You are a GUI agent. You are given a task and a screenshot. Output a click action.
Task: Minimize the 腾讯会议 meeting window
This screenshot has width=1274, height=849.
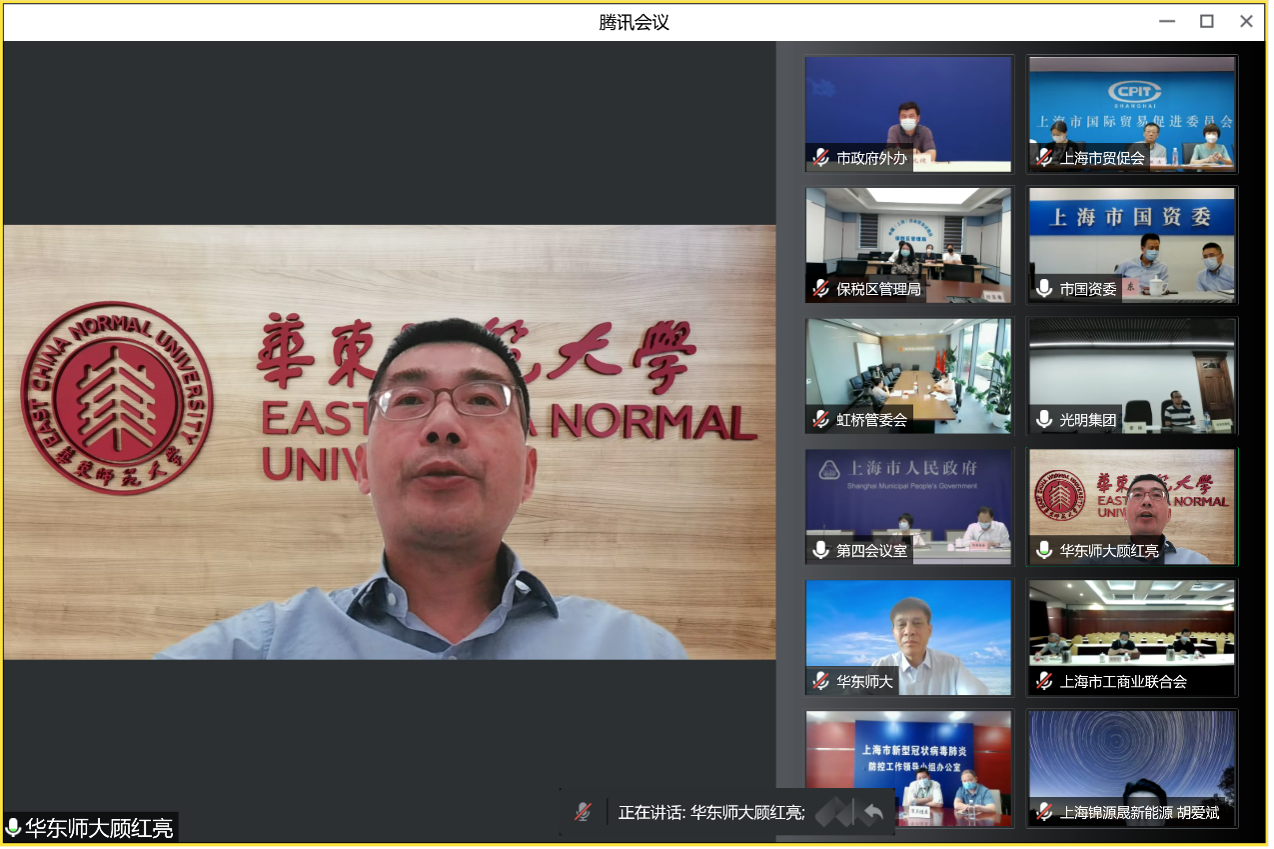(1166, 21)
